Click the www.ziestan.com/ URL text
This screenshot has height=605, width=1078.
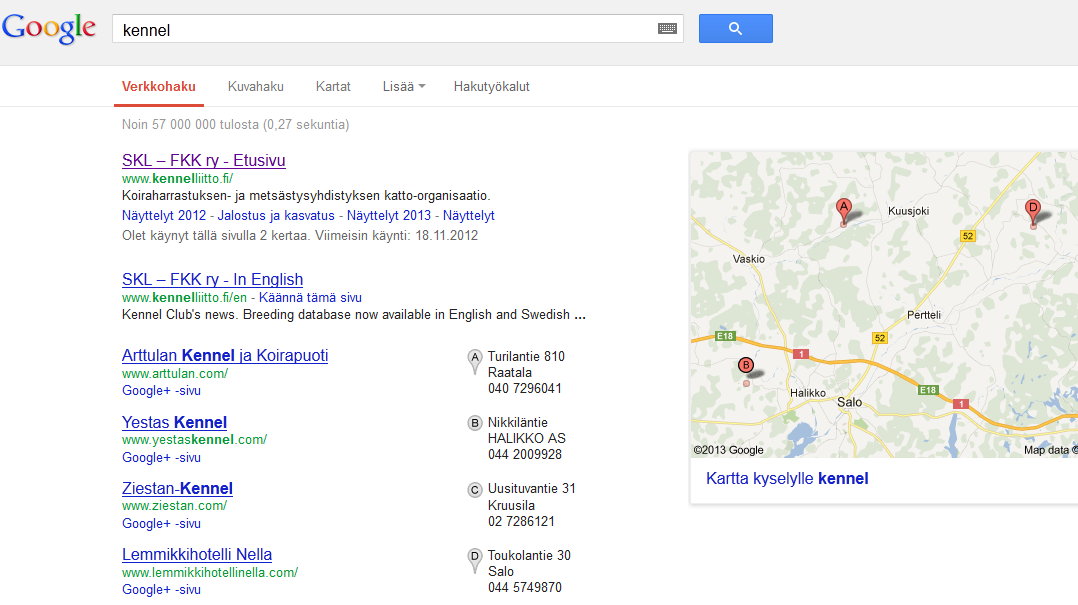(x=175, y=505)
